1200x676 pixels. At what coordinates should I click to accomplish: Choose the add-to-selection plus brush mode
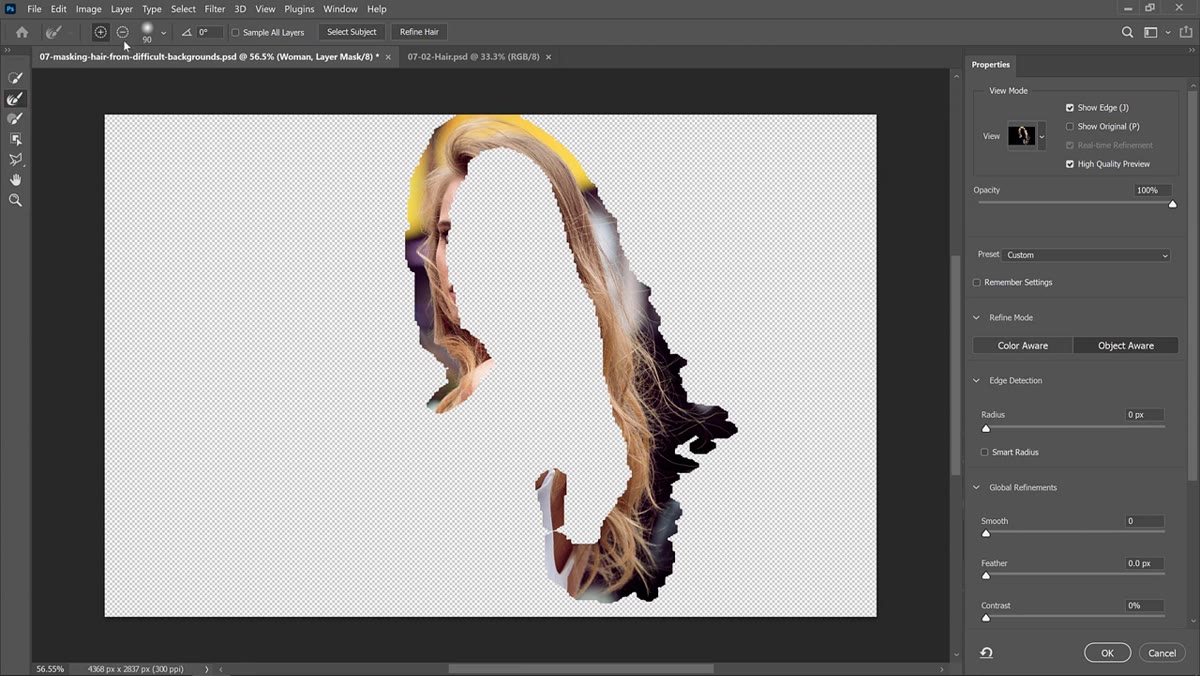[x=100, y=32]
